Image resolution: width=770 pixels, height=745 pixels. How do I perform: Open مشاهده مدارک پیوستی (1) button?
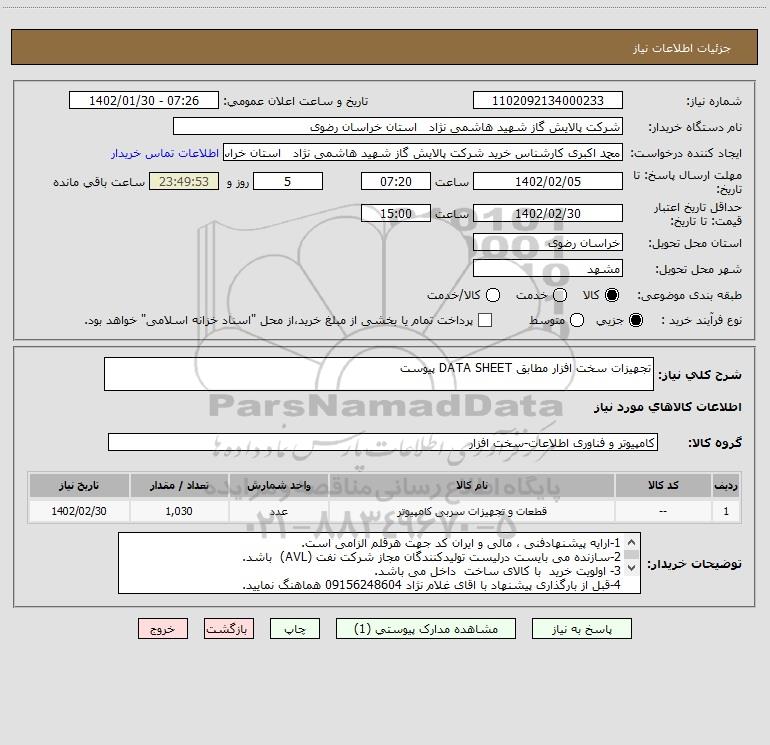426,629
